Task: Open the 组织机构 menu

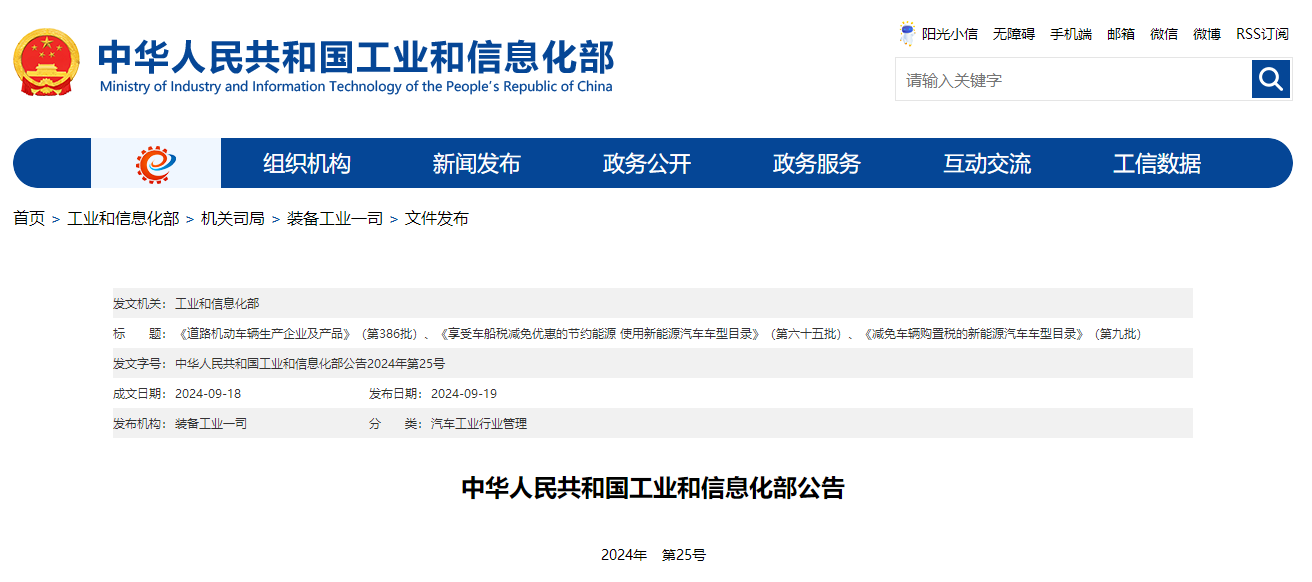Action: [x=306, y=163]
